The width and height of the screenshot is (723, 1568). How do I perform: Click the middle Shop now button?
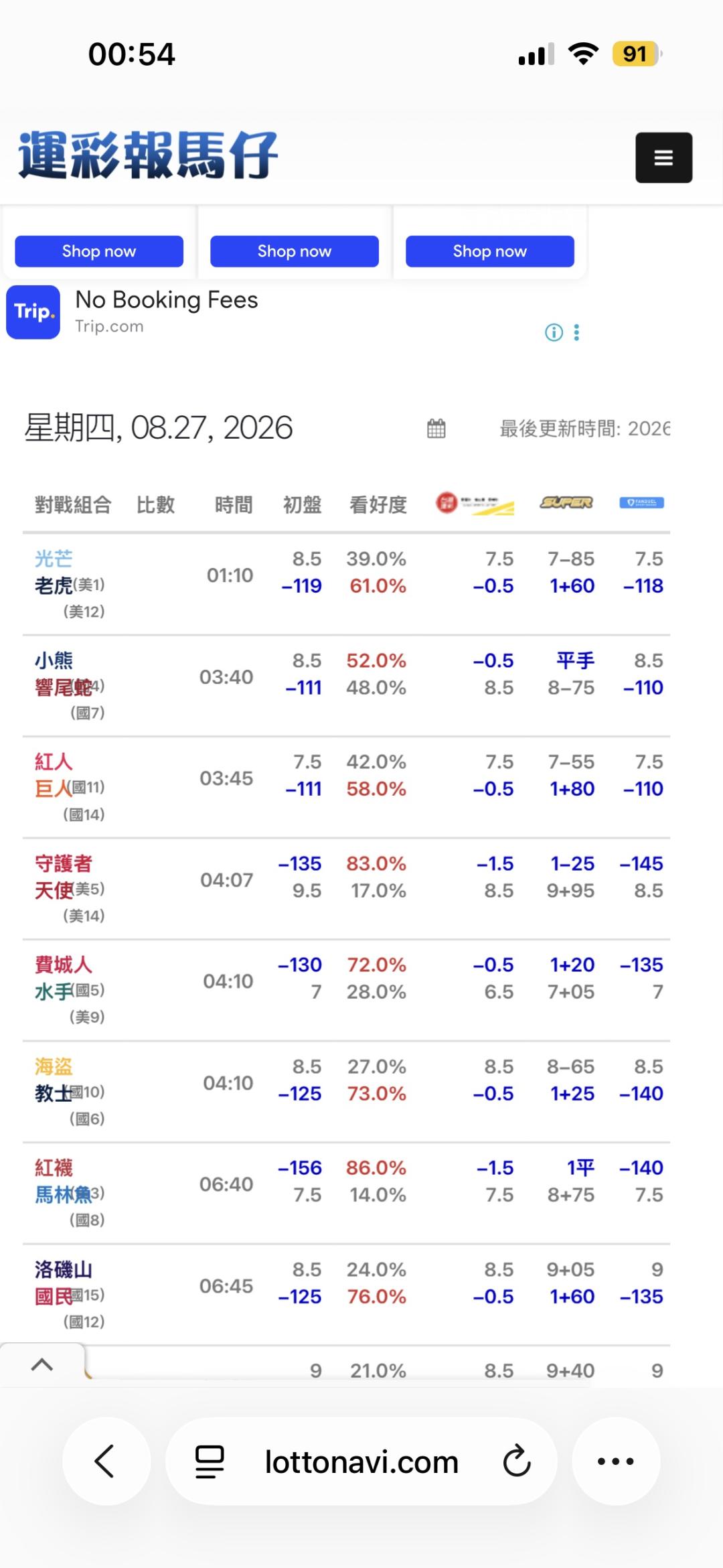pos(295,251)
